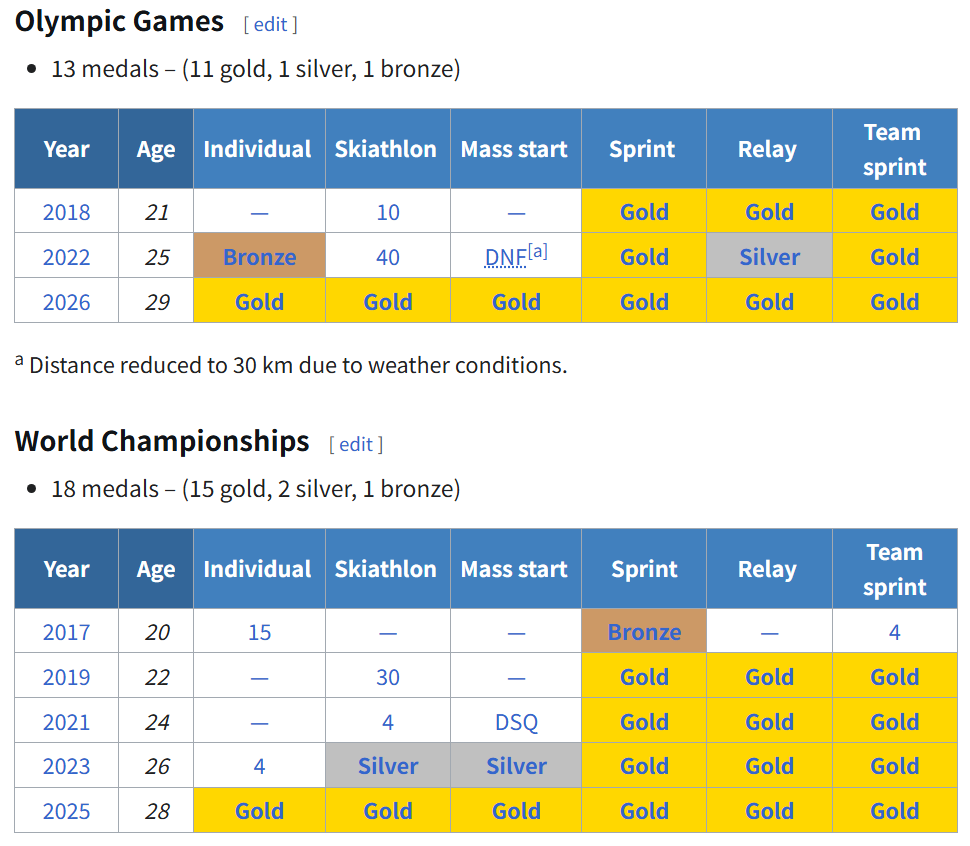Screen dimensions: 970x846
Task: Click Silver in 2023 Skiathlon column
Action: tap(388, 766)
